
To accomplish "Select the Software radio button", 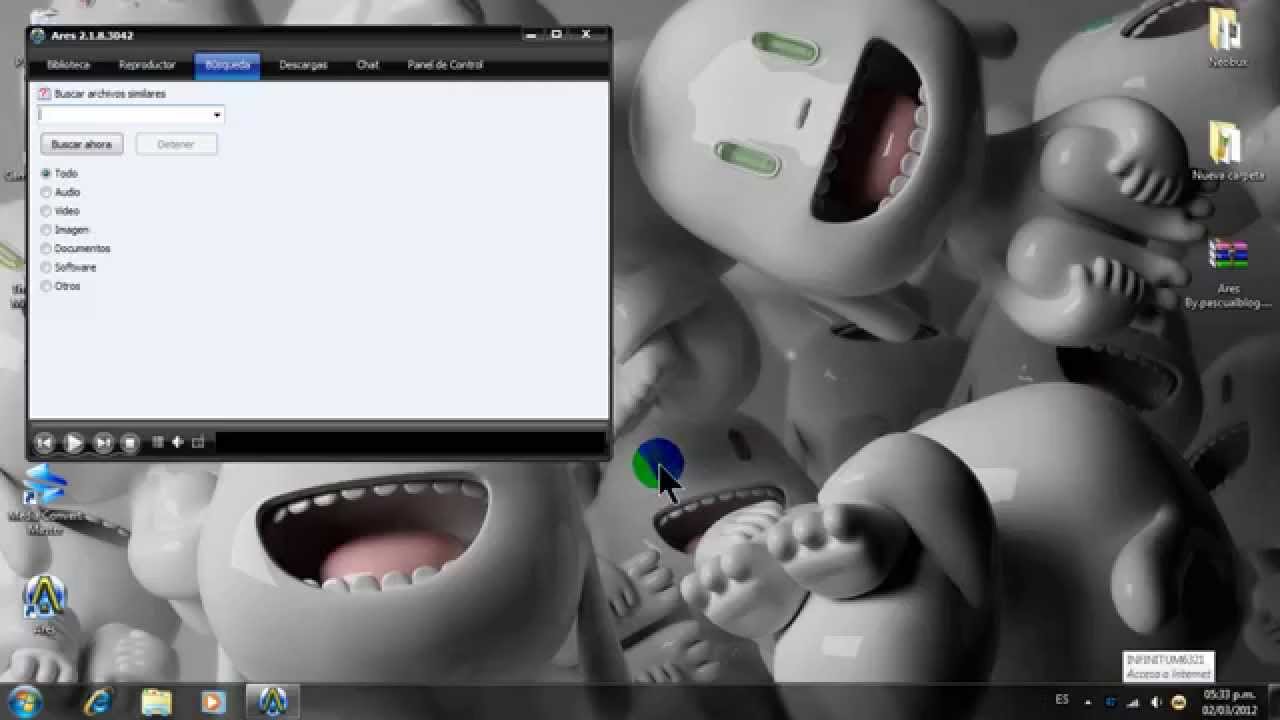I will pyautogui.click(x=46, y=267).
